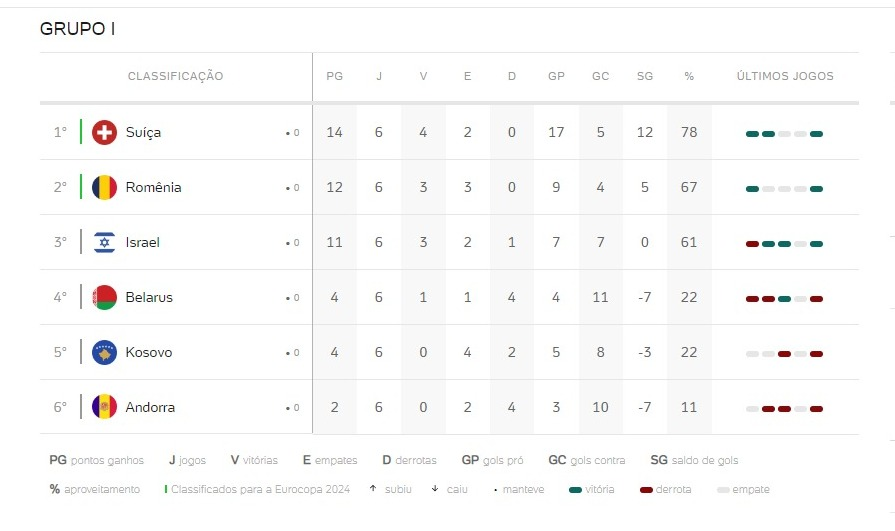Image resolution: width=895 pixels, height=531 pixels.
Task: Click the Andorra flag icon
Action: click(x=104, y=407)
